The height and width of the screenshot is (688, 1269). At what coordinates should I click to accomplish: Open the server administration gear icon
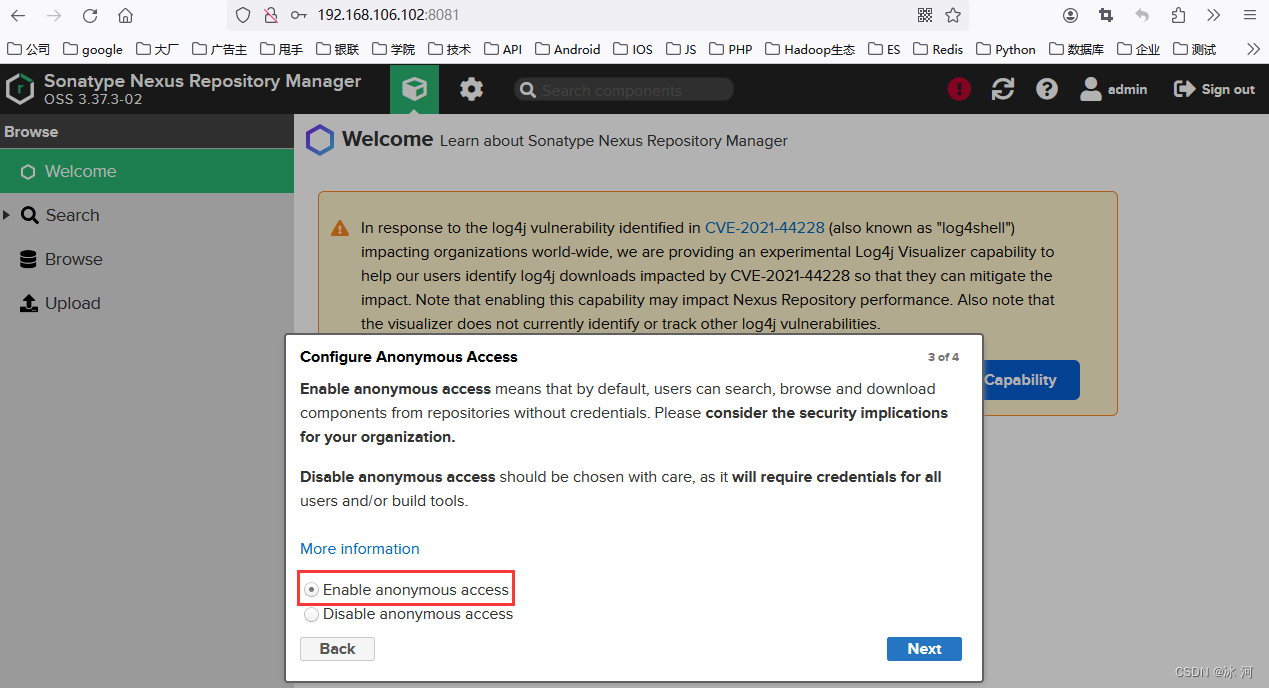[471, 90]
